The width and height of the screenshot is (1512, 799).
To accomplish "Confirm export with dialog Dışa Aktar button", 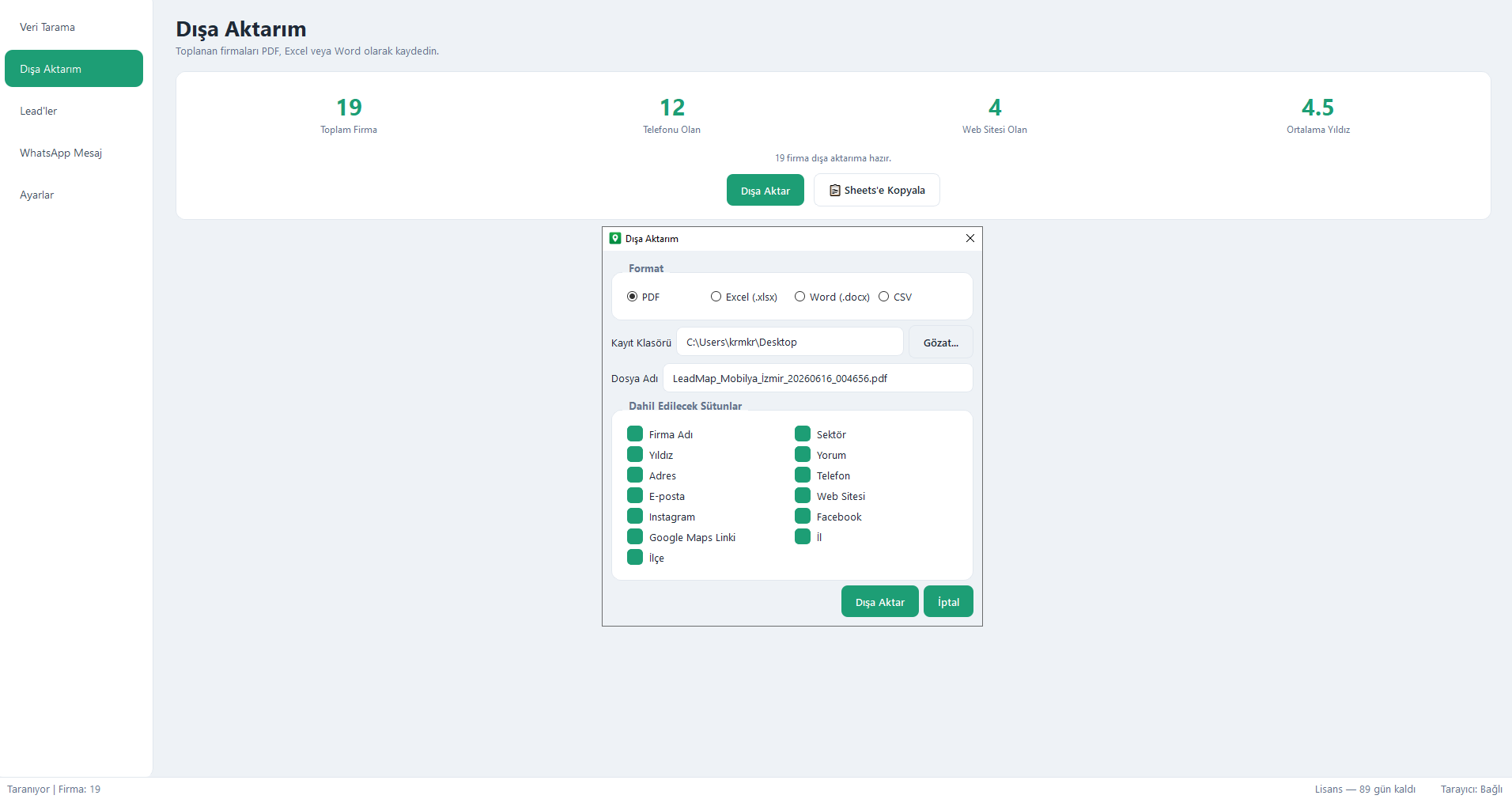I will click(879, 601).
